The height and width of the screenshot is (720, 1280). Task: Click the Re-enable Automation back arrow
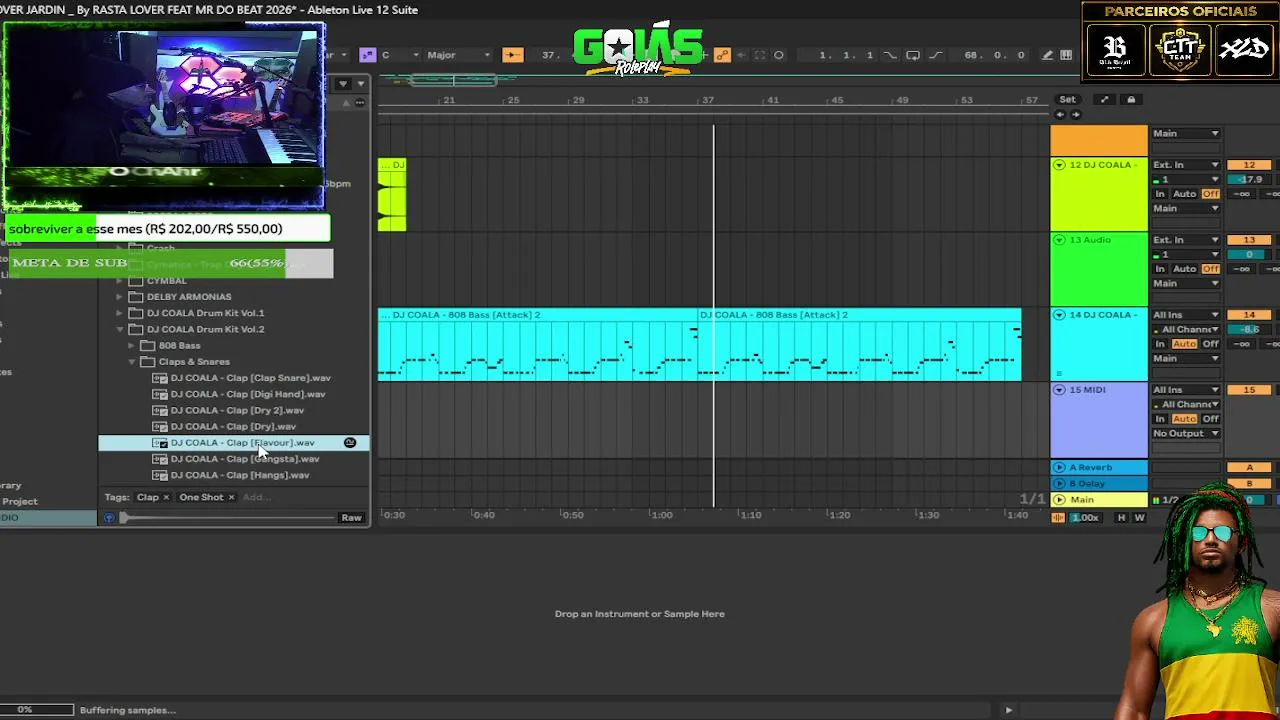(x=741, y=55)
